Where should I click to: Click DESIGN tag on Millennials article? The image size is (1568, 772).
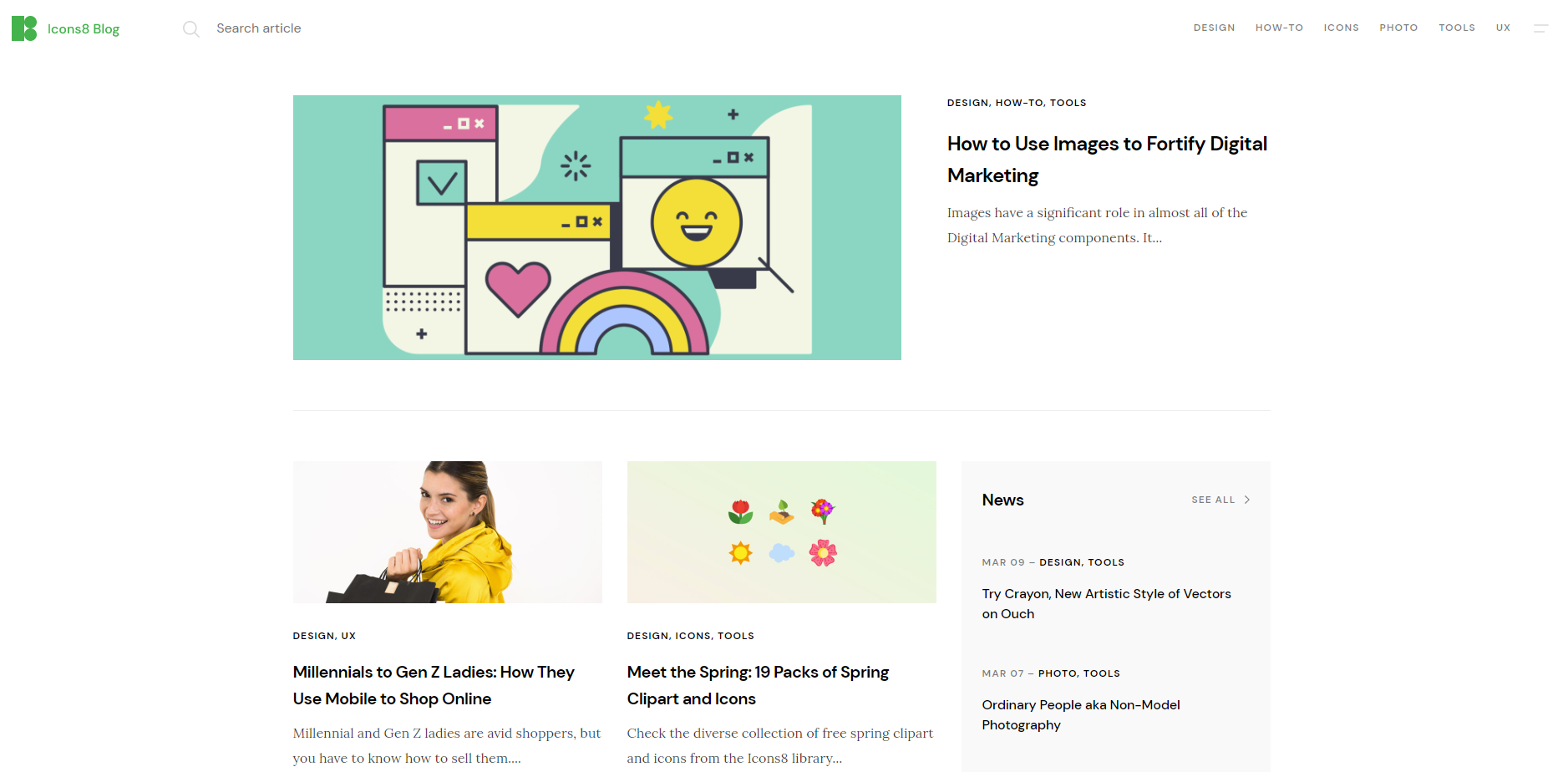click(x=313, y=636)
